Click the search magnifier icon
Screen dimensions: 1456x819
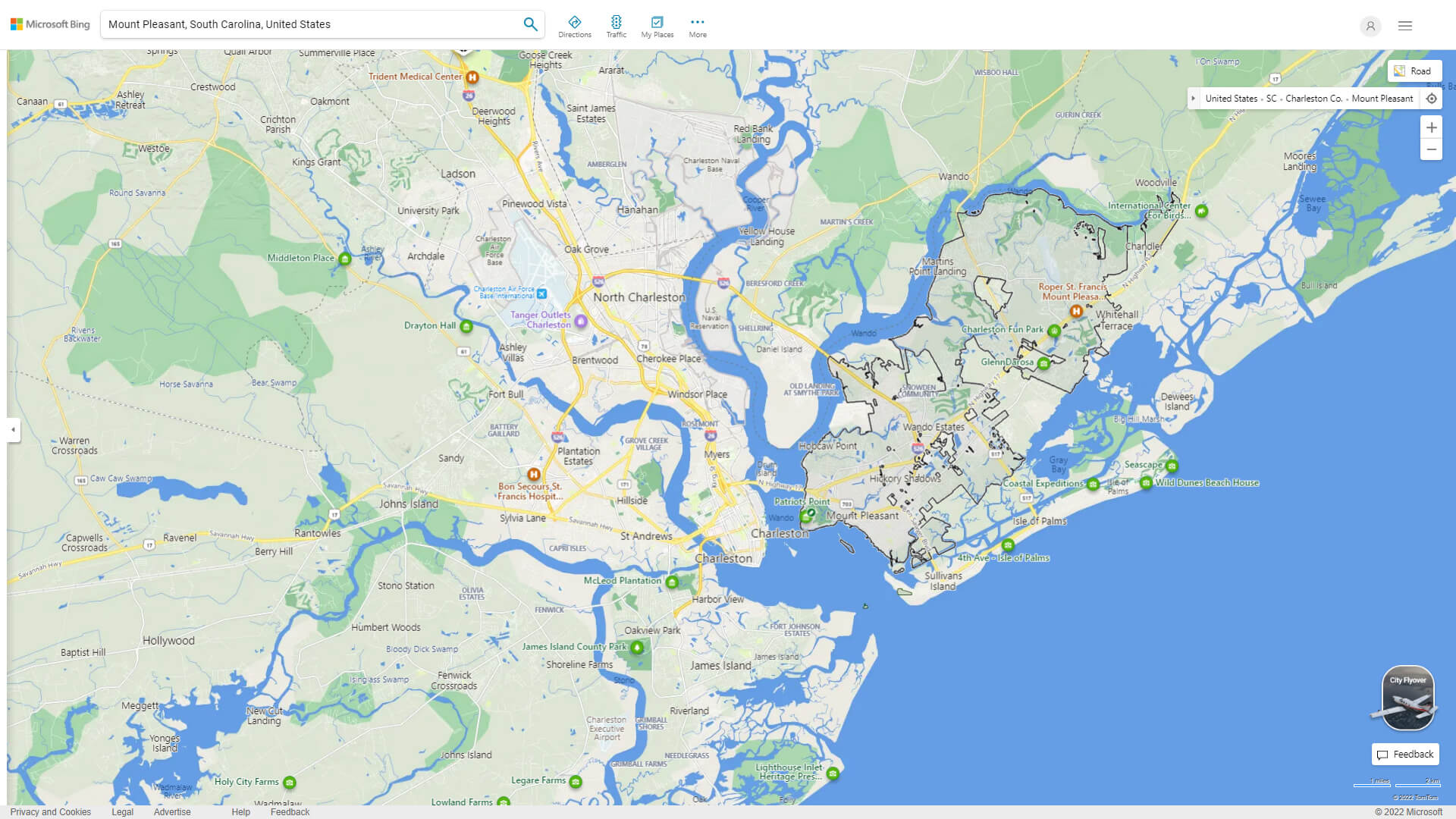[530, 24]
